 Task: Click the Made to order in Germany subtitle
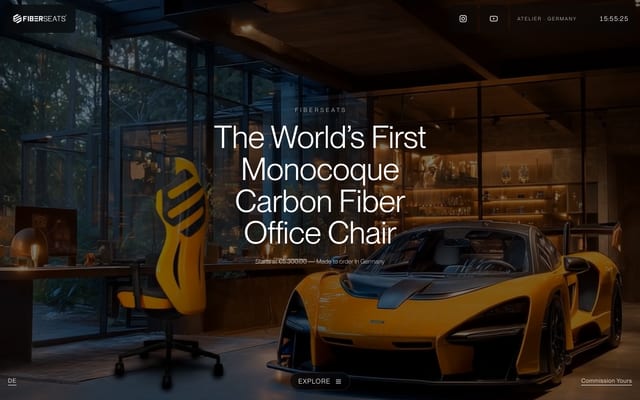(320, 261)
